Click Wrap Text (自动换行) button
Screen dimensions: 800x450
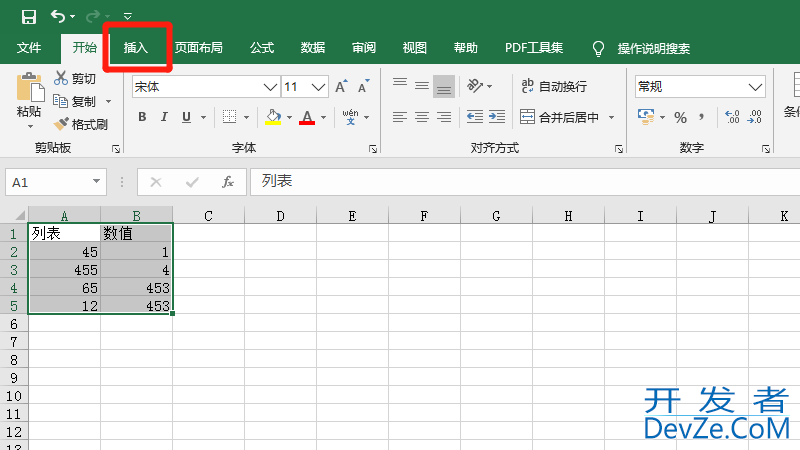point(554,86)
